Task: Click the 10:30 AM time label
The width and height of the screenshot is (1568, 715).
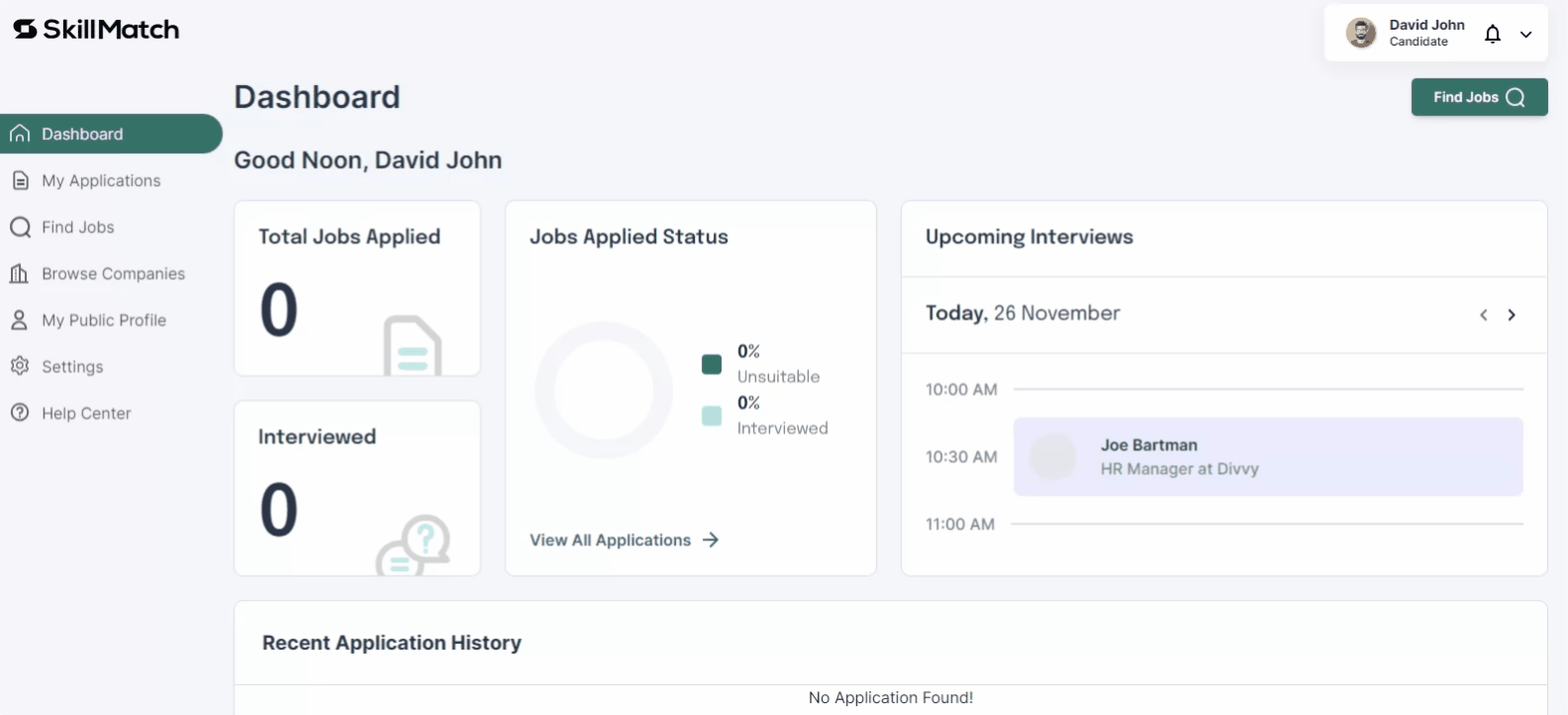Action: pyautogui.click(x=961, y=457)
